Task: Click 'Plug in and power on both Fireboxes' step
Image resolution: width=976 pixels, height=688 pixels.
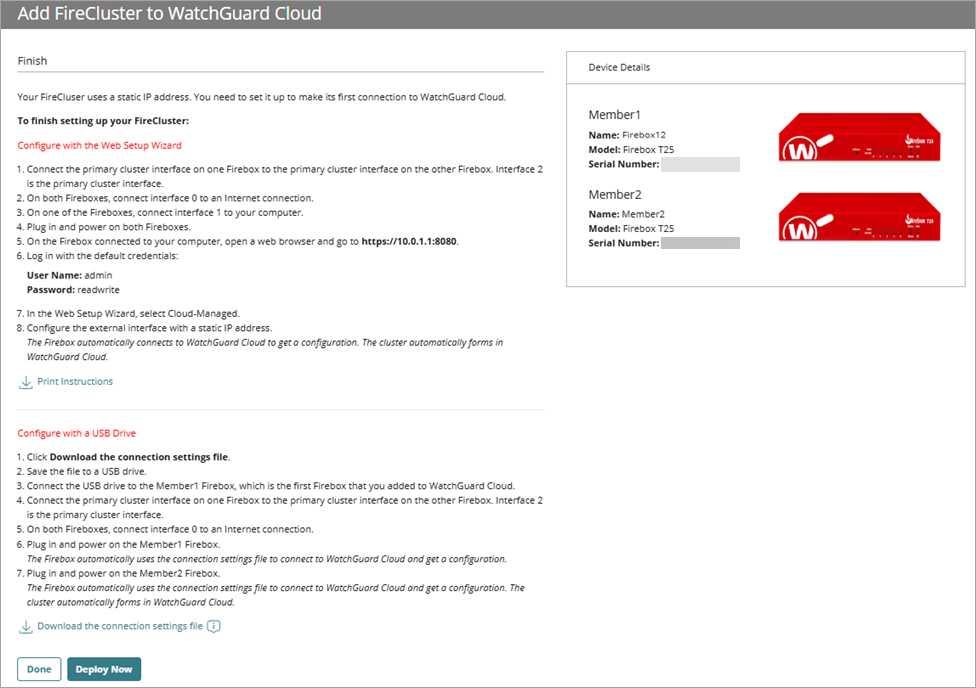Action: coord(109,227)
